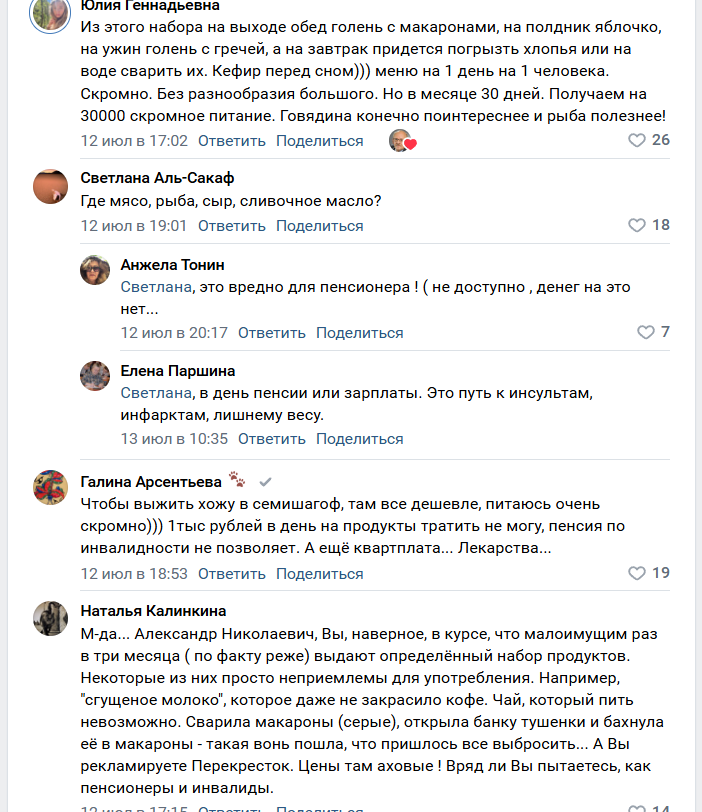
Task: Click paw prints emoji next to Галина Арсентьева
Action: tap(236, 480)
